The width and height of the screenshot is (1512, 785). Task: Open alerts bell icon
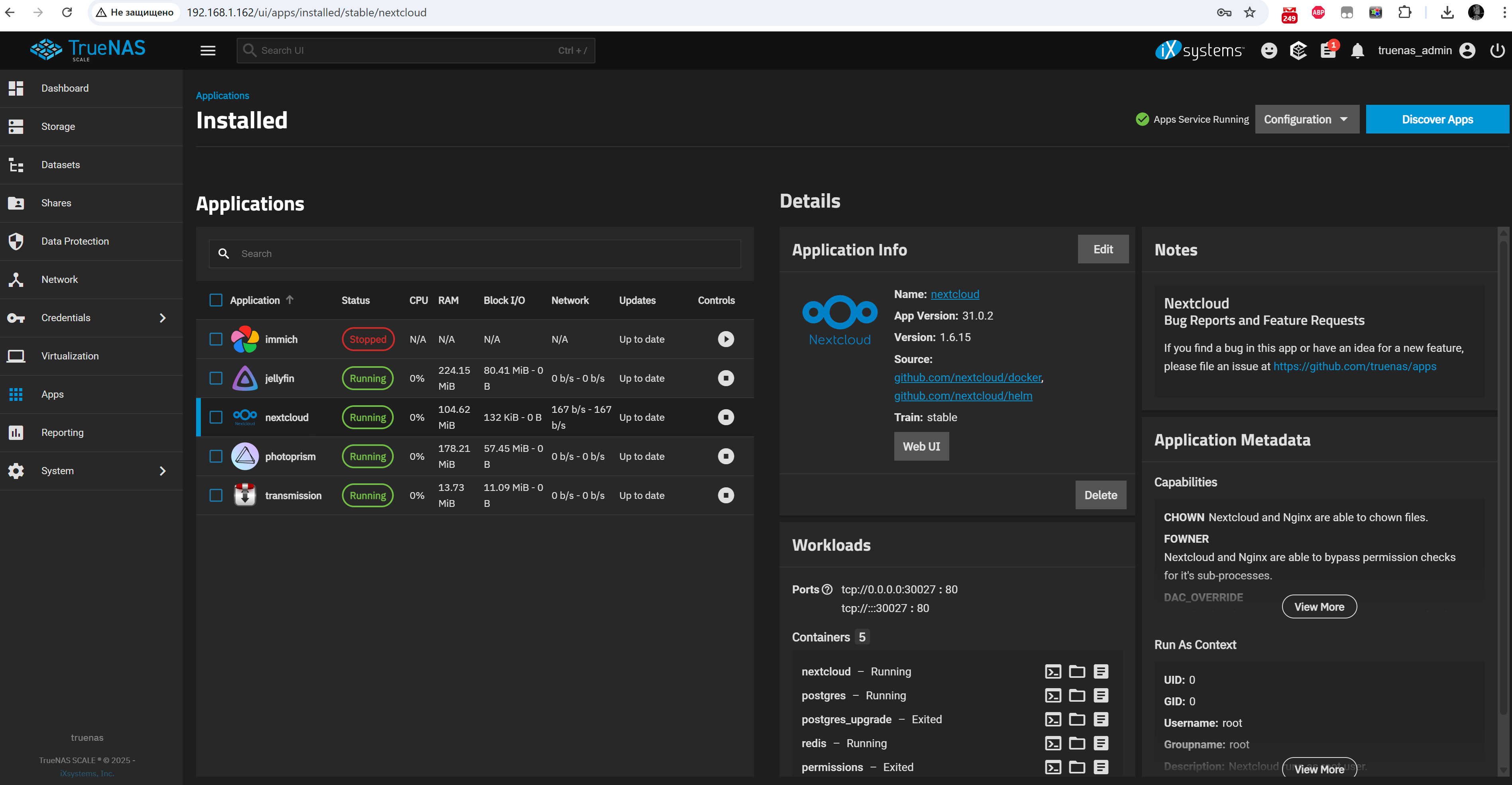[1357, 51]
